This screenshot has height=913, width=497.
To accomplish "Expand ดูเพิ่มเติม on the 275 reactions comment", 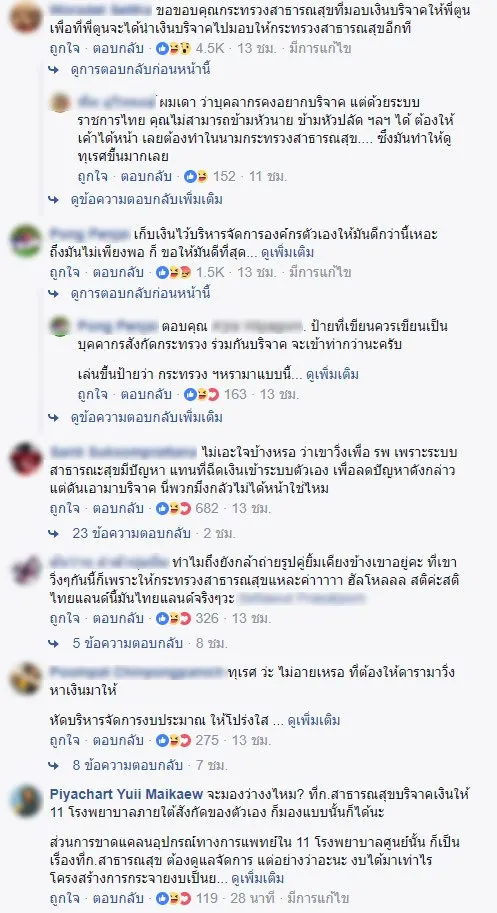I will [314, 720].
